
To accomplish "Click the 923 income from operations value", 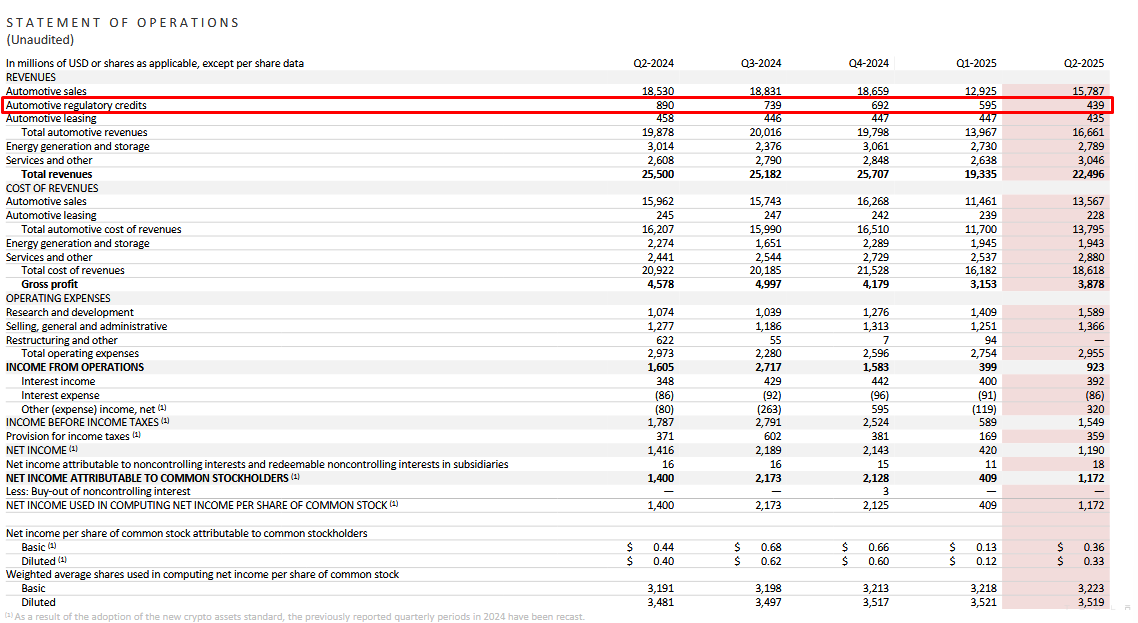I will click(1095, 367).
